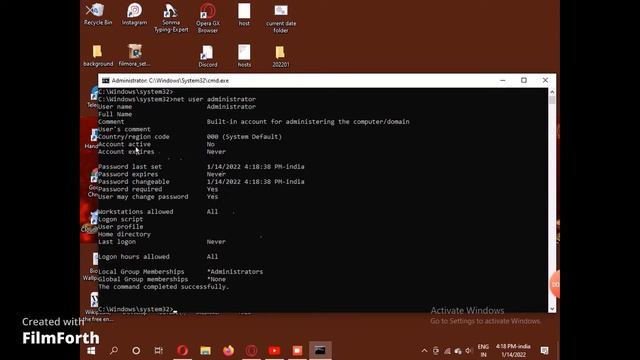Open taskbar Search magnifier
The width and height of the screenshot is (640, 360).
click(x=114, y=351)
